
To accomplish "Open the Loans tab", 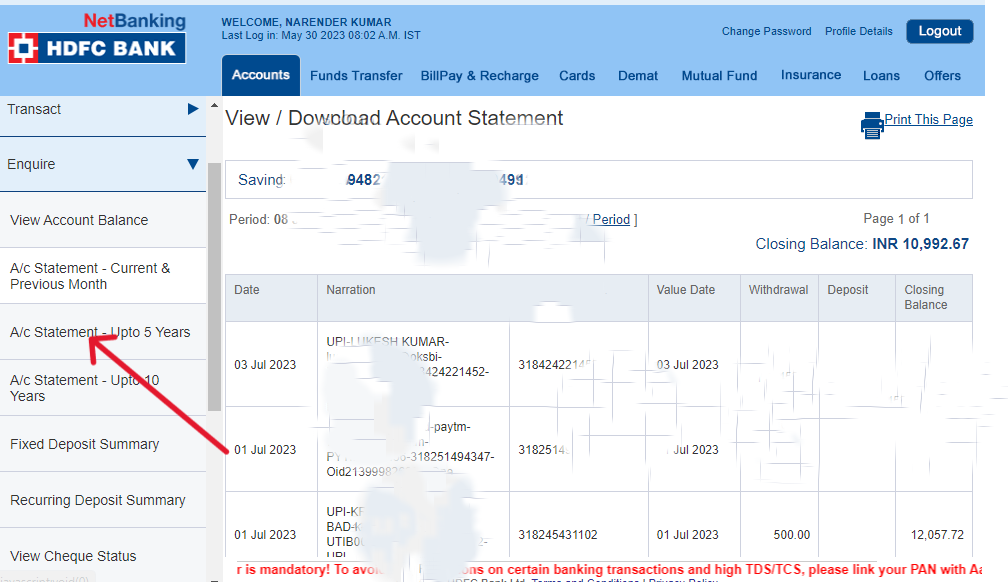I will point(881,76).
